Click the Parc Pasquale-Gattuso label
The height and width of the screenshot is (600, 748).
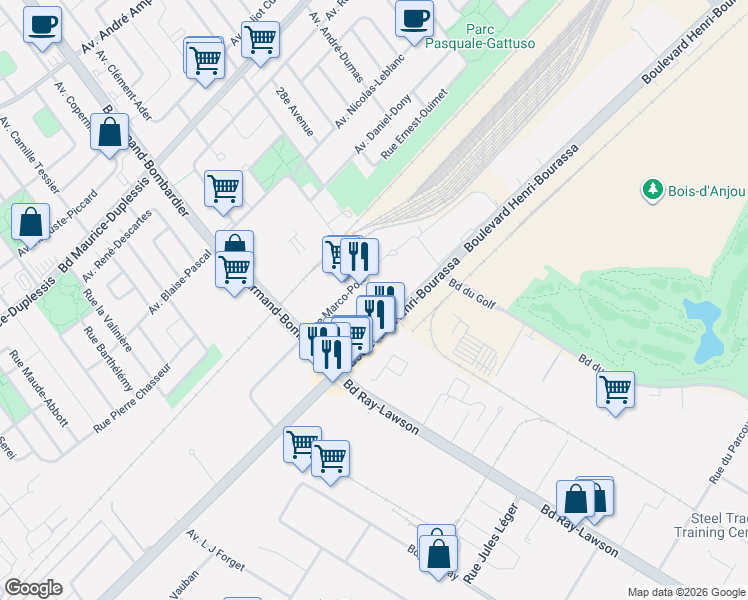pyautogui.click(x=480, y=36)
